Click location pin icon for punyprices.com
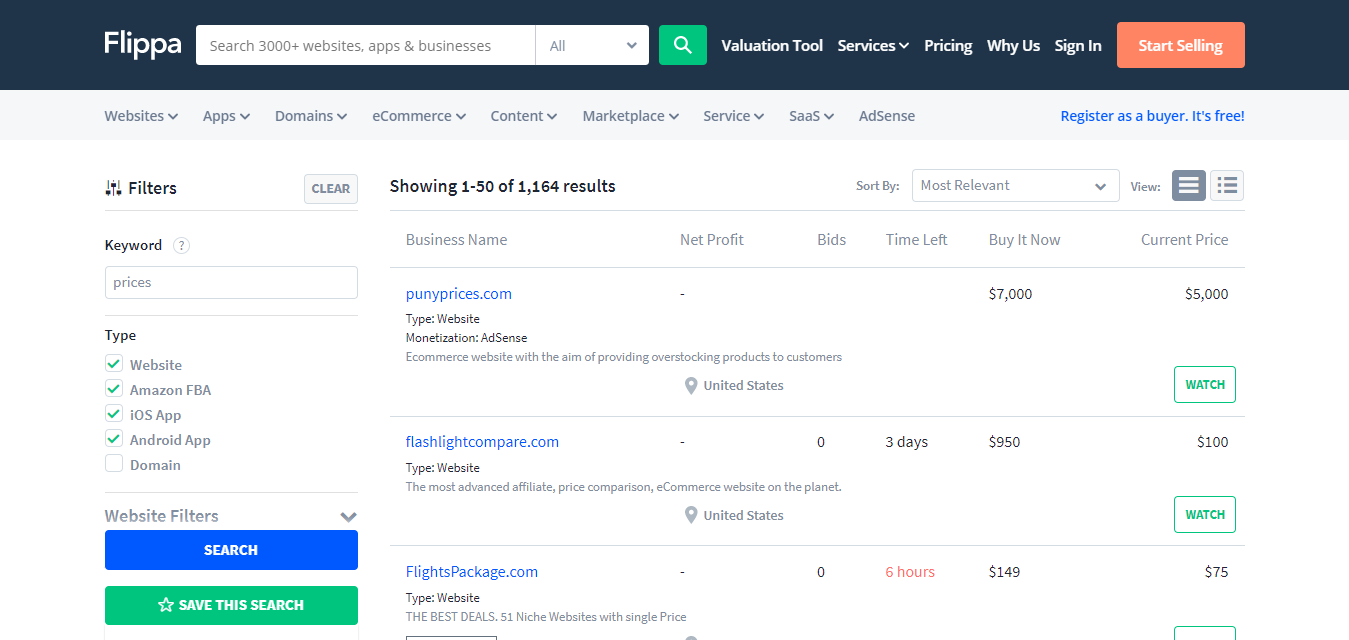The height and width of the screenshot is (640, 1349). click(690, 386)
